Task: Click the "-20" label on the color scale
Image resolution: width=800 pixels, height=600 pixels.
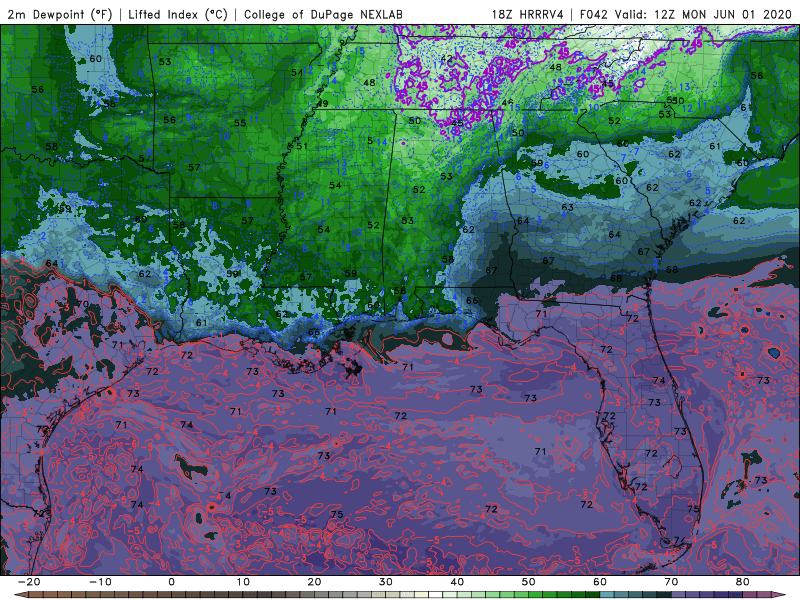Action: point(29,582)
